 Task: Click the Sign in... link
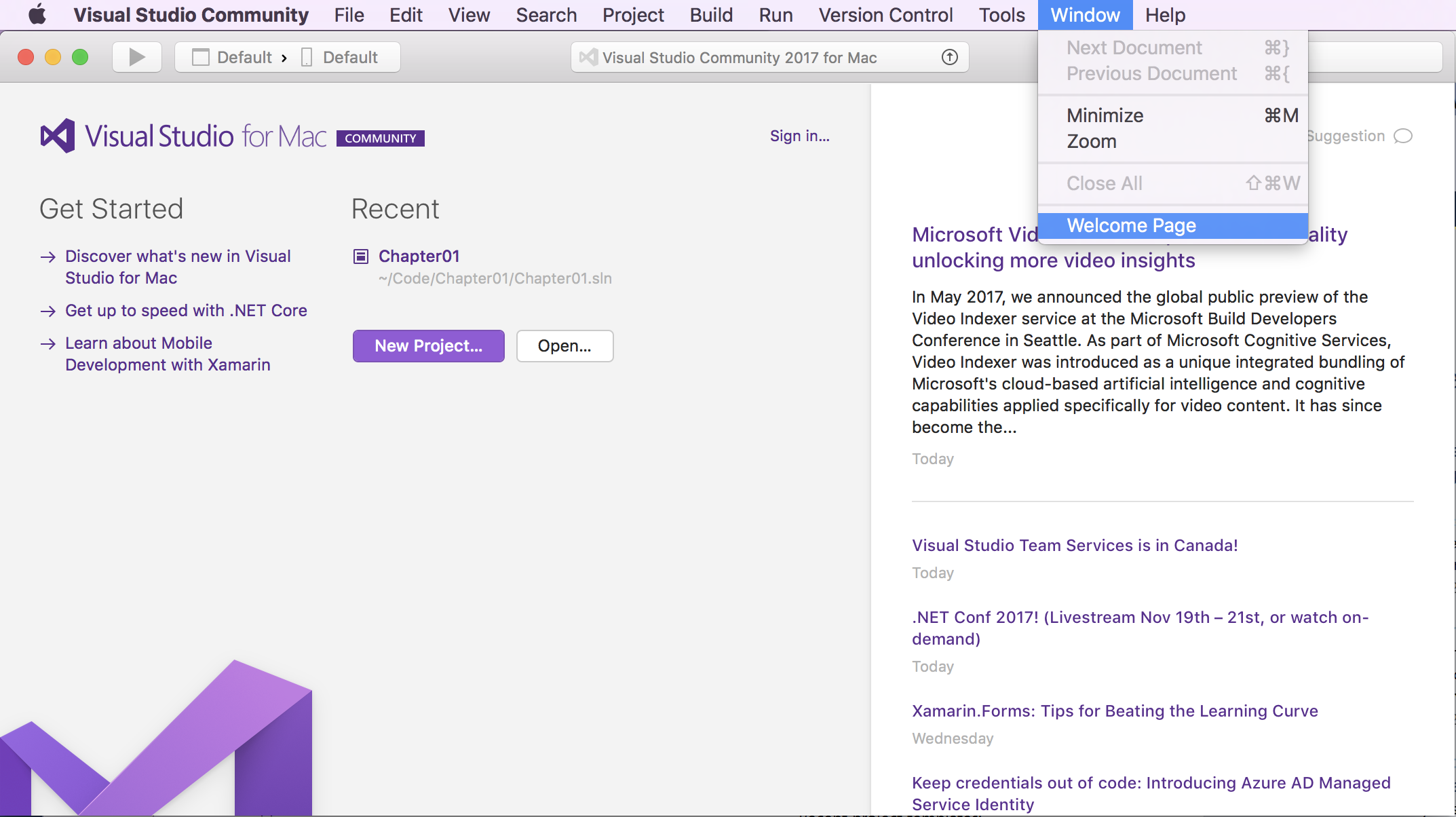pos(799,136)
